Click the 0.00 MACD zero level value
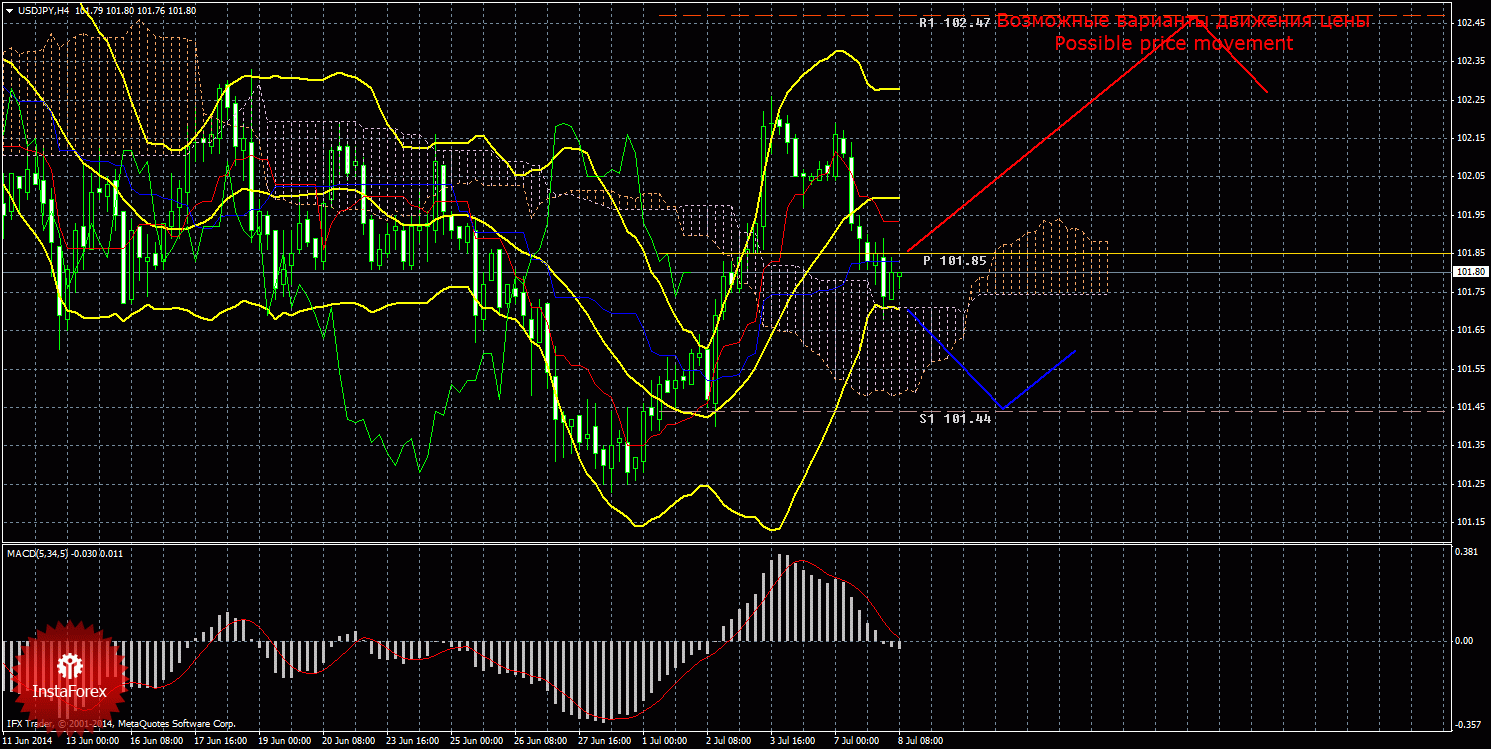The image size is (1491, 749). (x=1467, y=641)
